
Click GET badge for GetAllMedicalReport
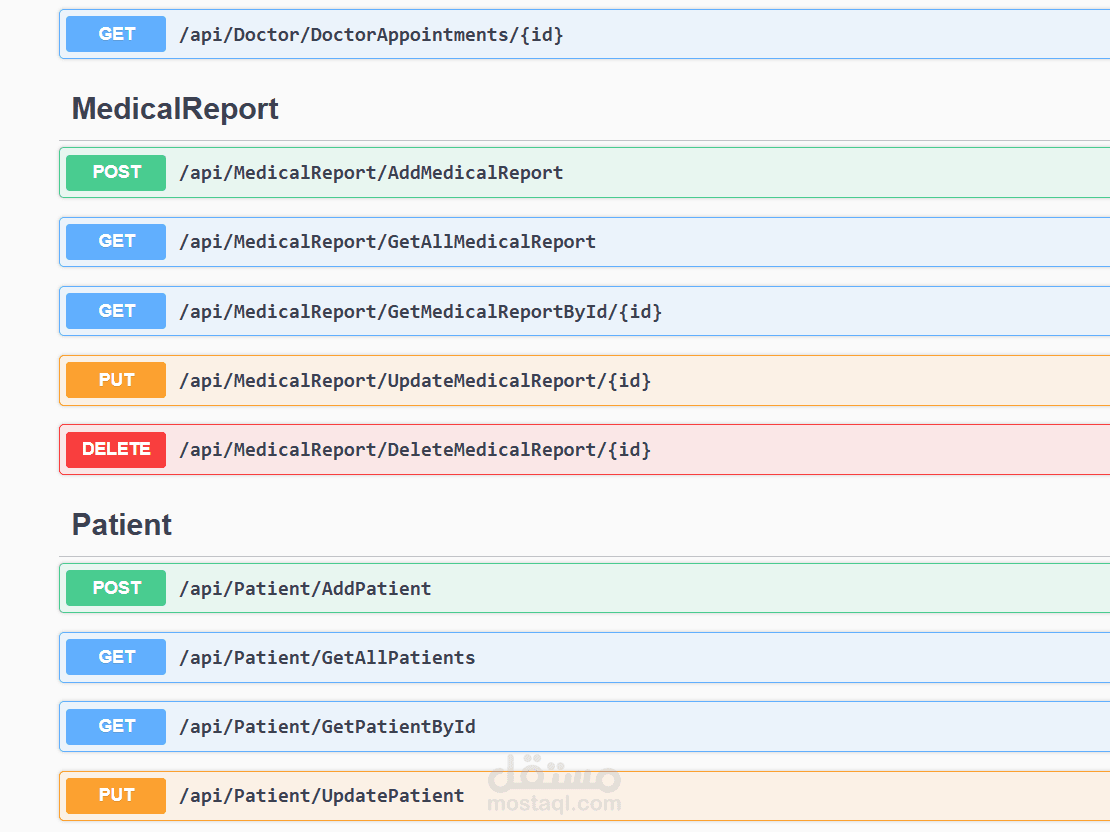pos(116,241)
